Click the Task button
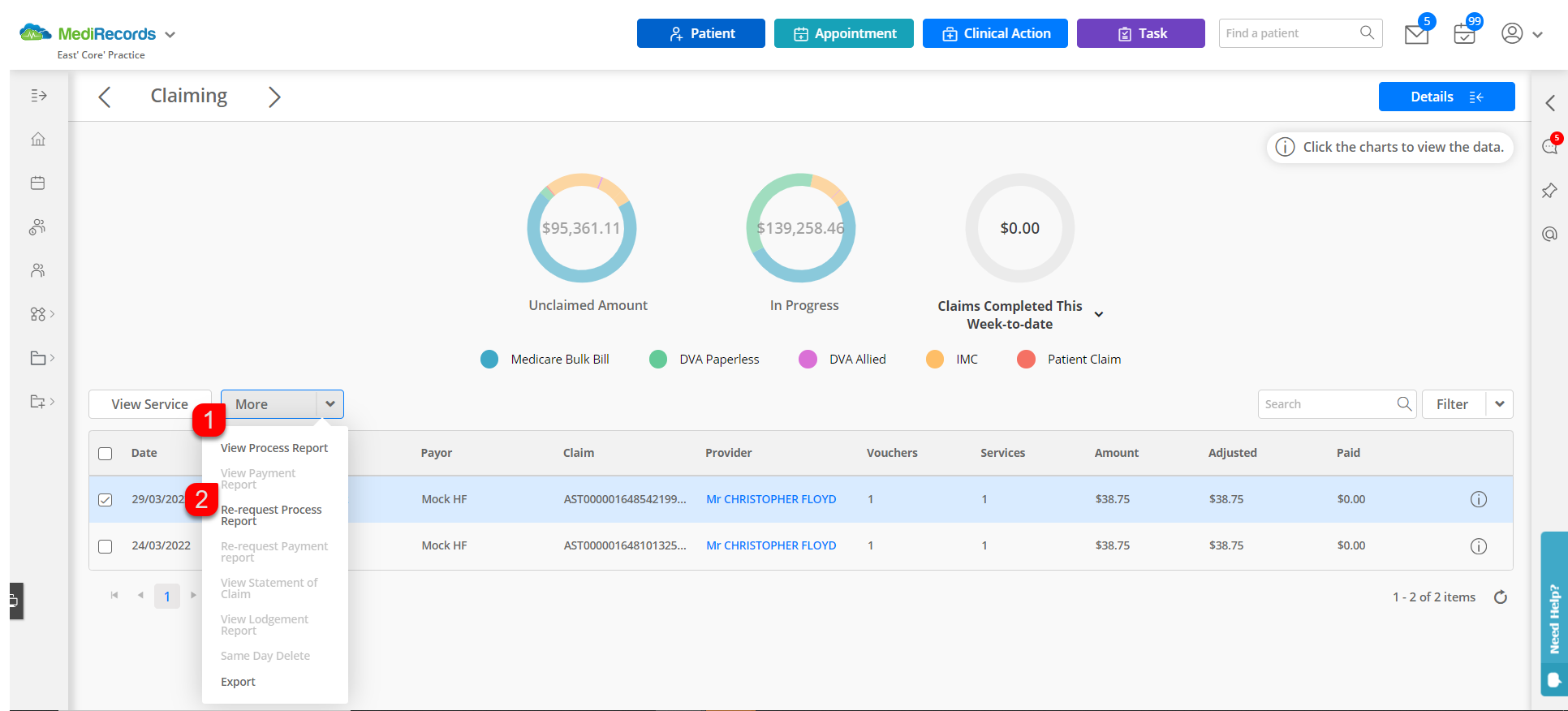Viewport: 1568px width, 711px height. (x=1141, y=33)
